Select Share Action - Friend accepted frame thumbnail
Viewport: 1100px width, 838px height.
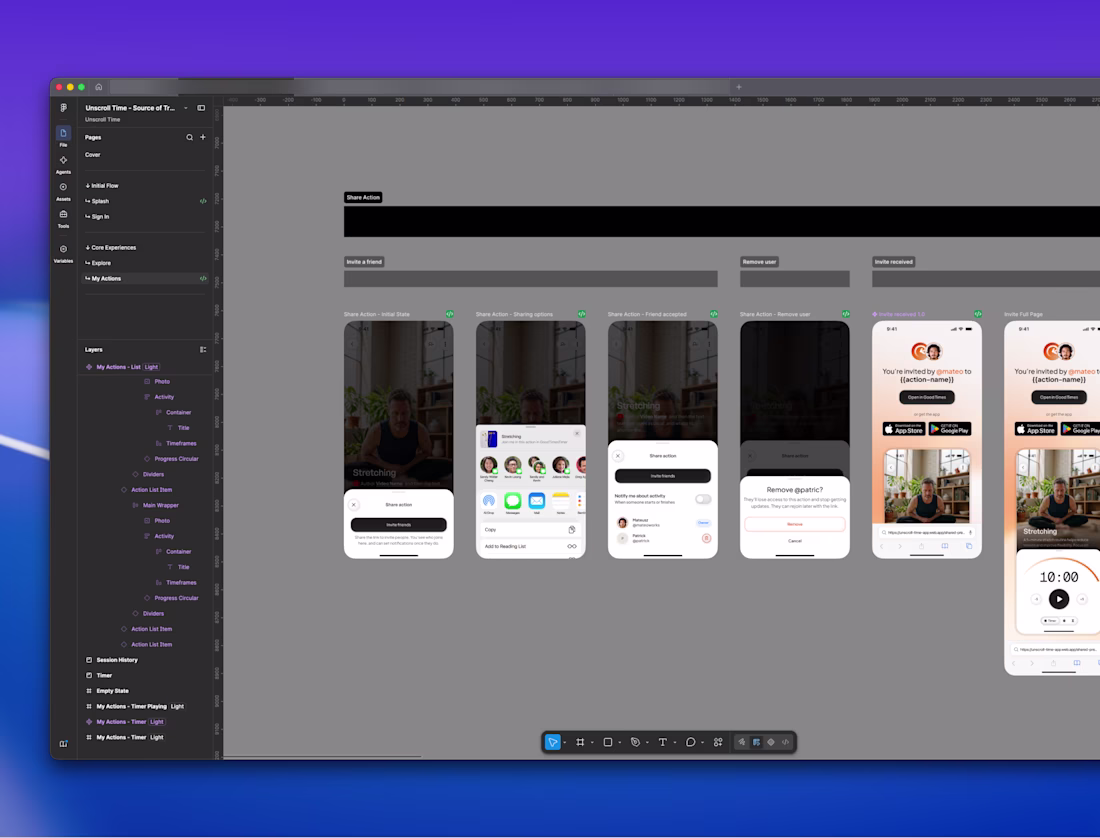tap(662, 440)
